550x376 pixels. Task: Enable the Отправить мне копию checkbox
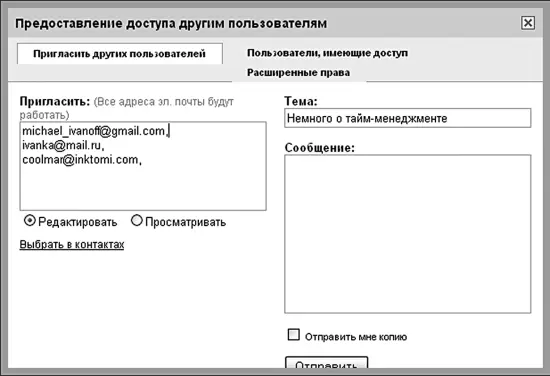click(294, 335)
